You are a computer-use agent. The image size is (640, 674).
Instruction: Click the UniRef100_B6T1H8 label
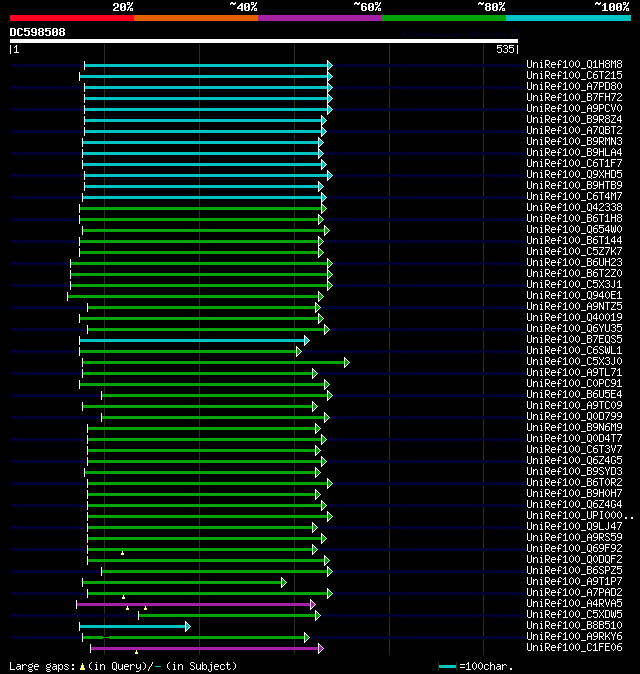point(574,218)
